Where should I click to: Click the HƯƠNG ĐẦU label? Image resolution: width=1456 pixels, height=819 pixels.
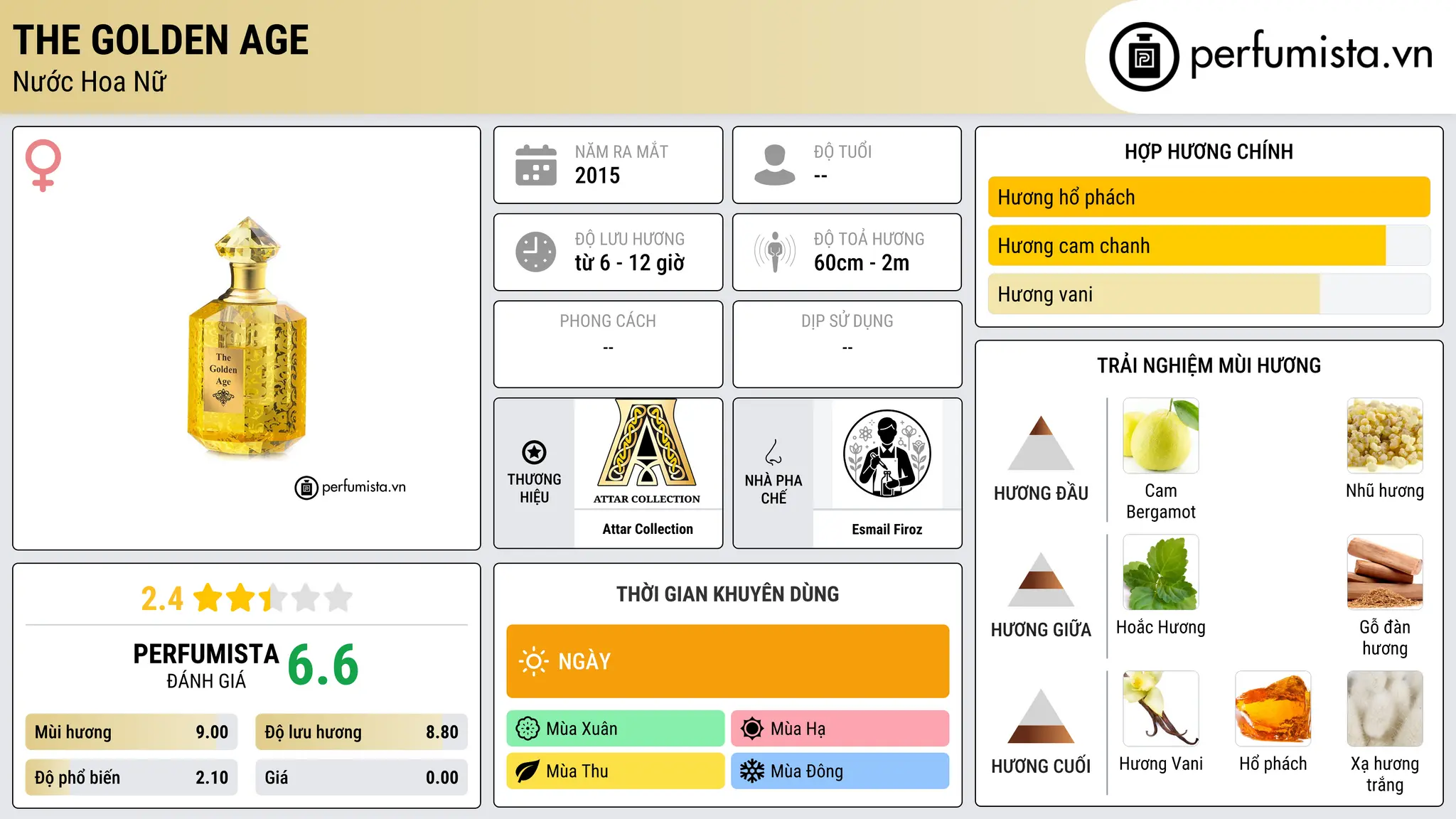click(x=1042, y=493)
